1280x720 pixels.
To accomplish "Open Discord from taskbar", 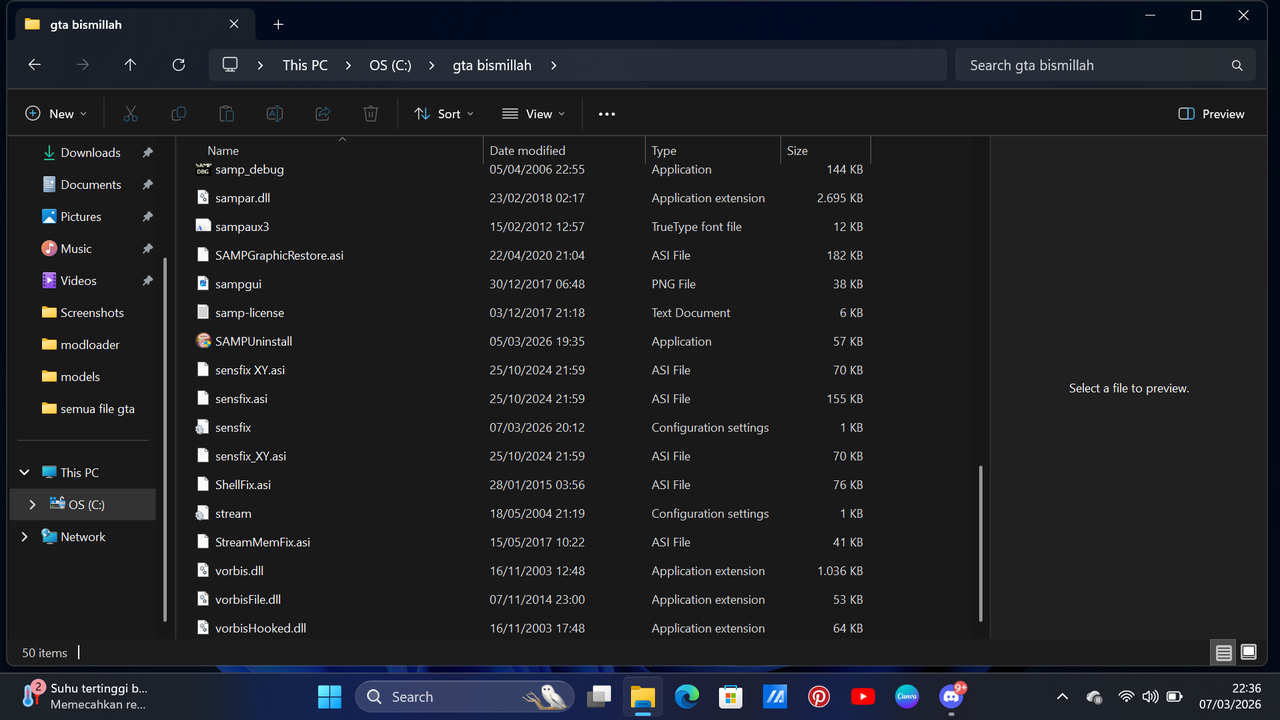I will 951,697.
